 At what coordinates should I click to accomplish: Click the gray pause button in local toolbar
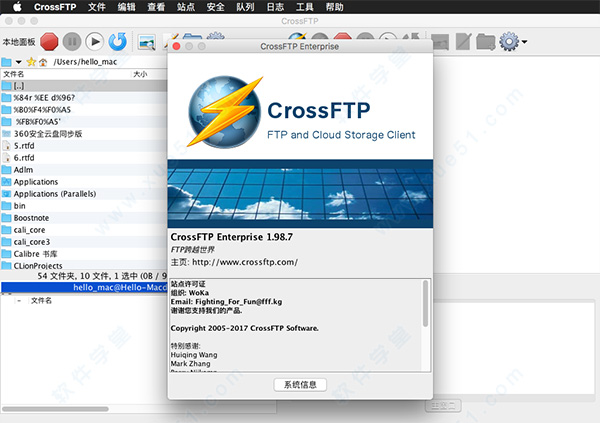(x=72, y=41)
